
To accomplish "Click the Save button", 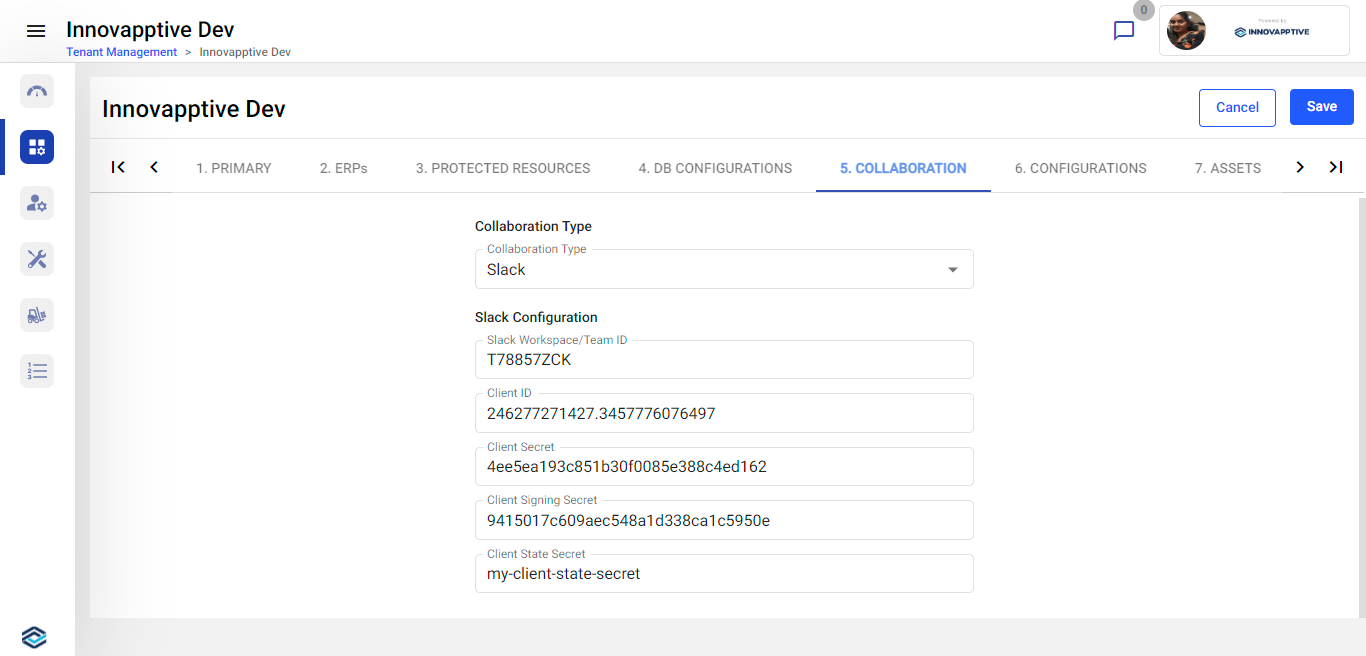I will click(x=1322, y=107).
